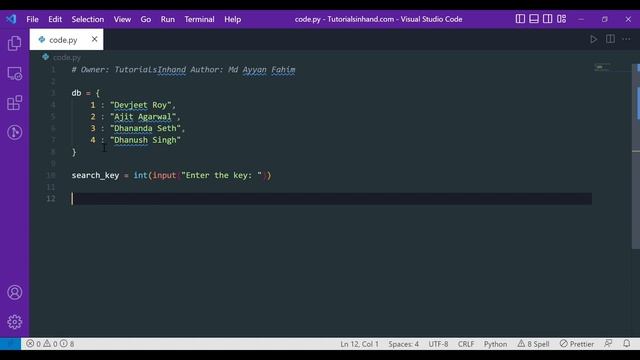Close the code.py tab
Image resolution: width=640 pixels, height=360 pixels.
(x=94, y=39)
